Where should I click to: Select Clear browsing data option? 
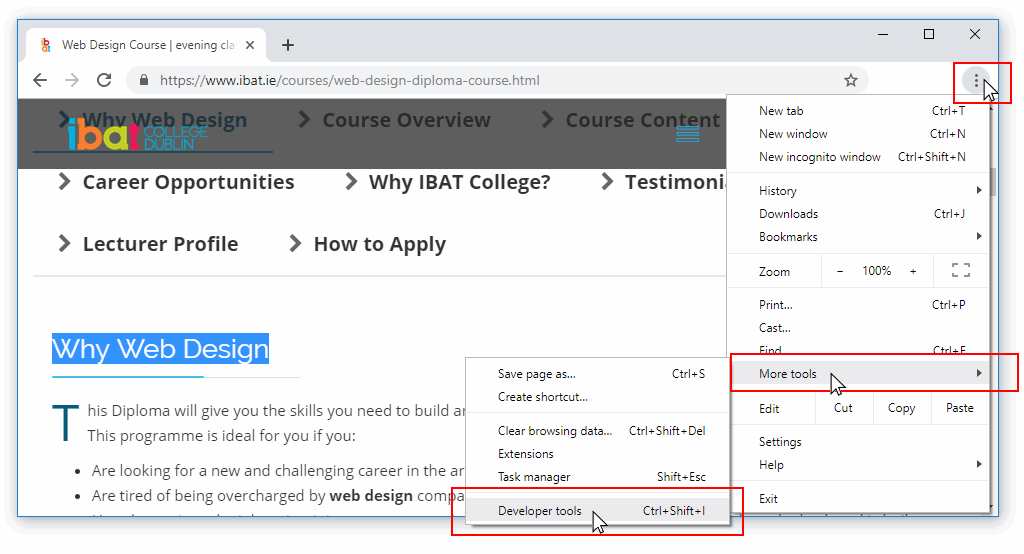tap(554, 431)
